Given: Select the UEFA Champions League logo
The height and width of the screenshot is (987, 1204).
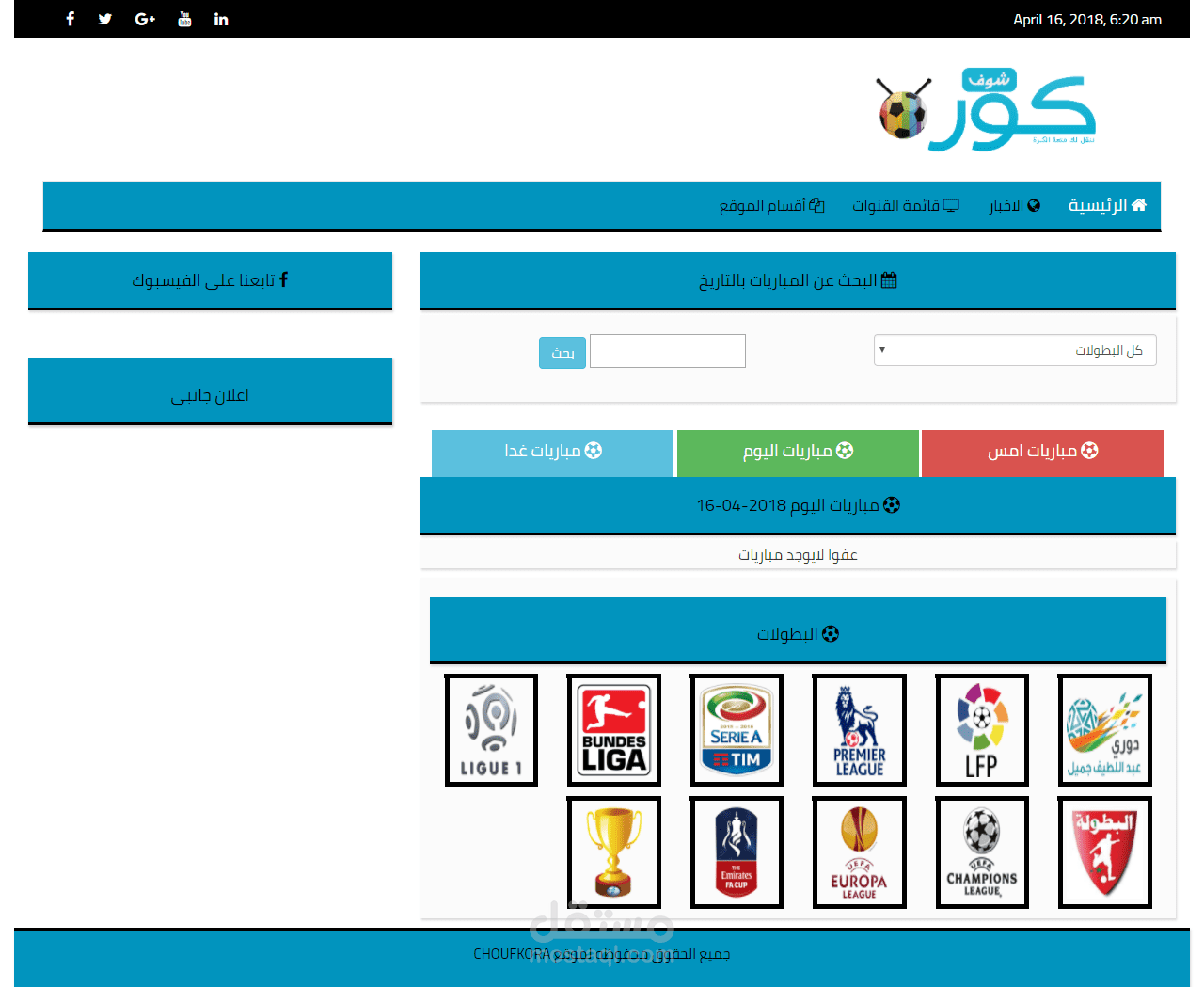Looking at the screenshot, I should coord(982,852).
